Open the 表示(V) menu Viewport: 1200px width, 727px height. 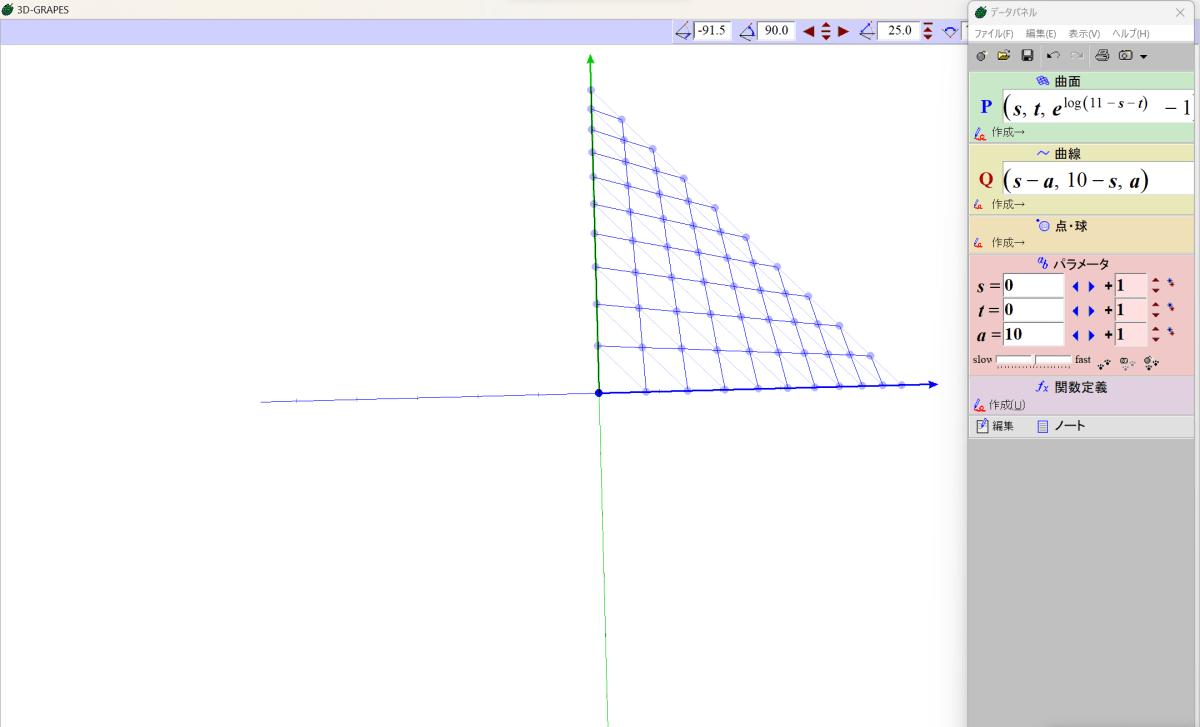pyautogui.click(x=1084, y=34)
